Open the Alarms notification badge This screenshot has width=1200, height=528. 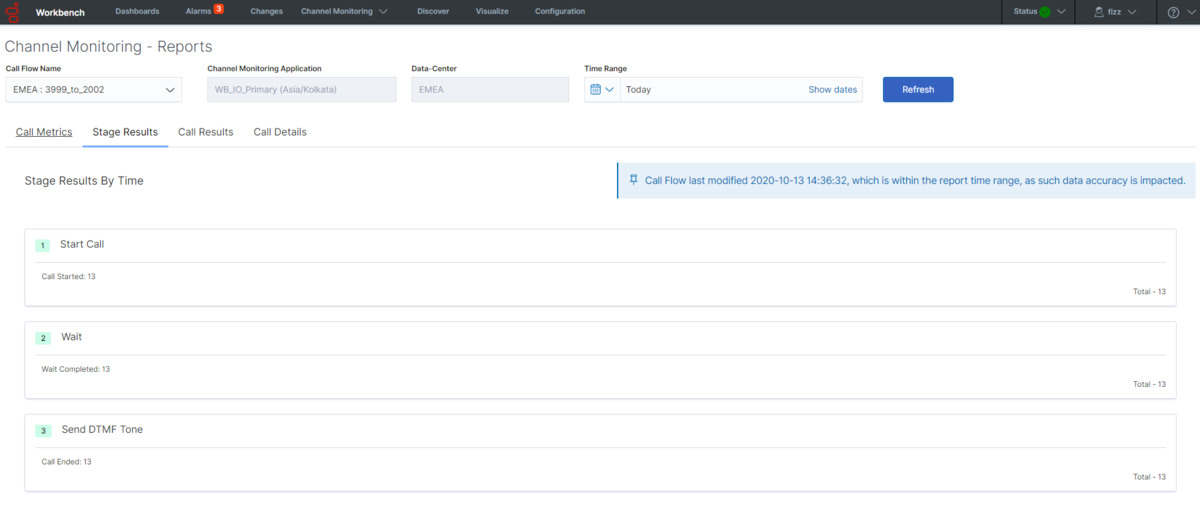click(219, 8)
